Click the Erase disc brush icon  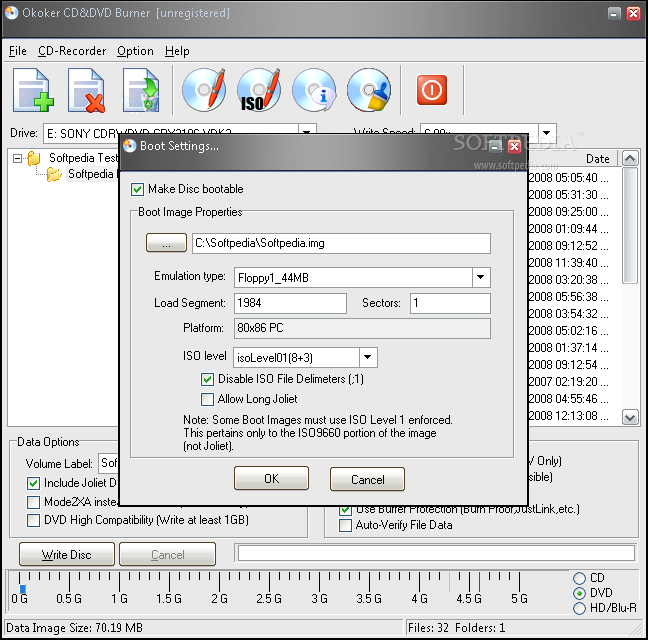(369, 90)
